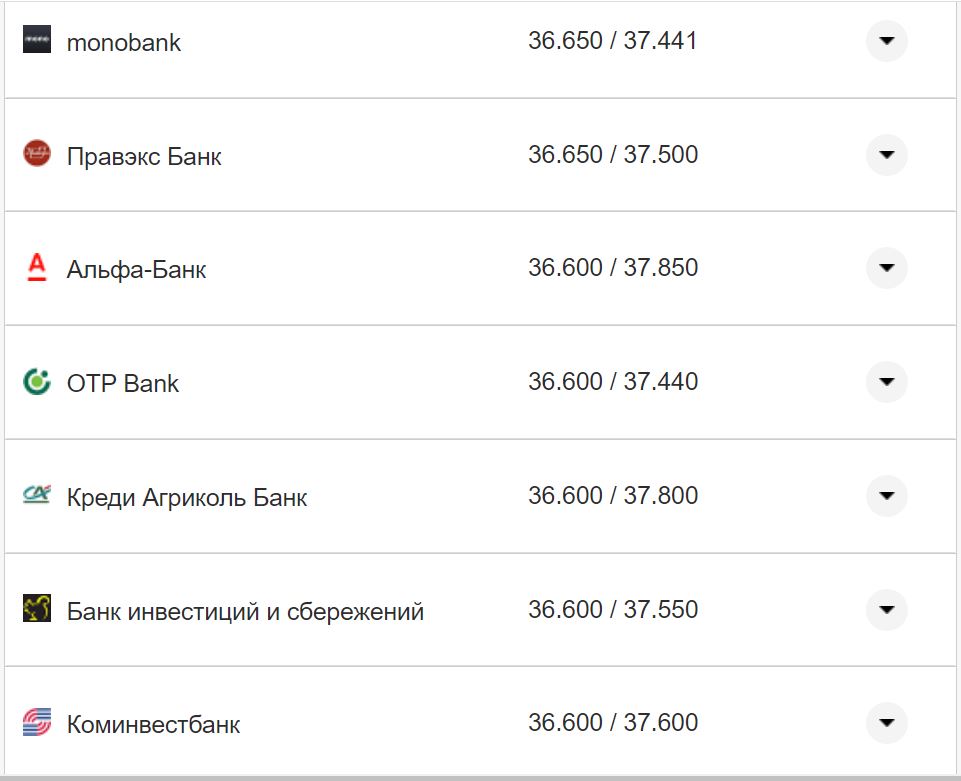Click the OTP Bank name label

point(123,382)
